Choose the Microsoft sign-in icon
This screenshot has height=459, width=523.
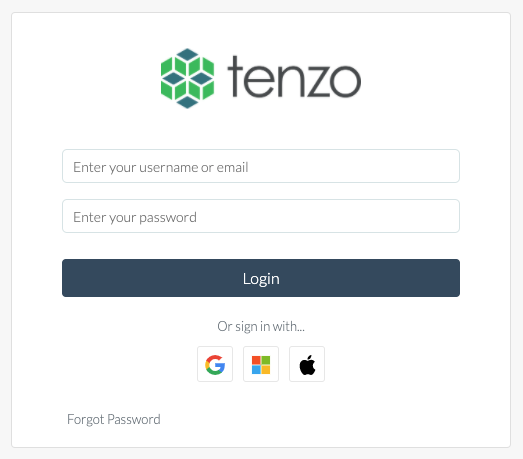(261, 364)
